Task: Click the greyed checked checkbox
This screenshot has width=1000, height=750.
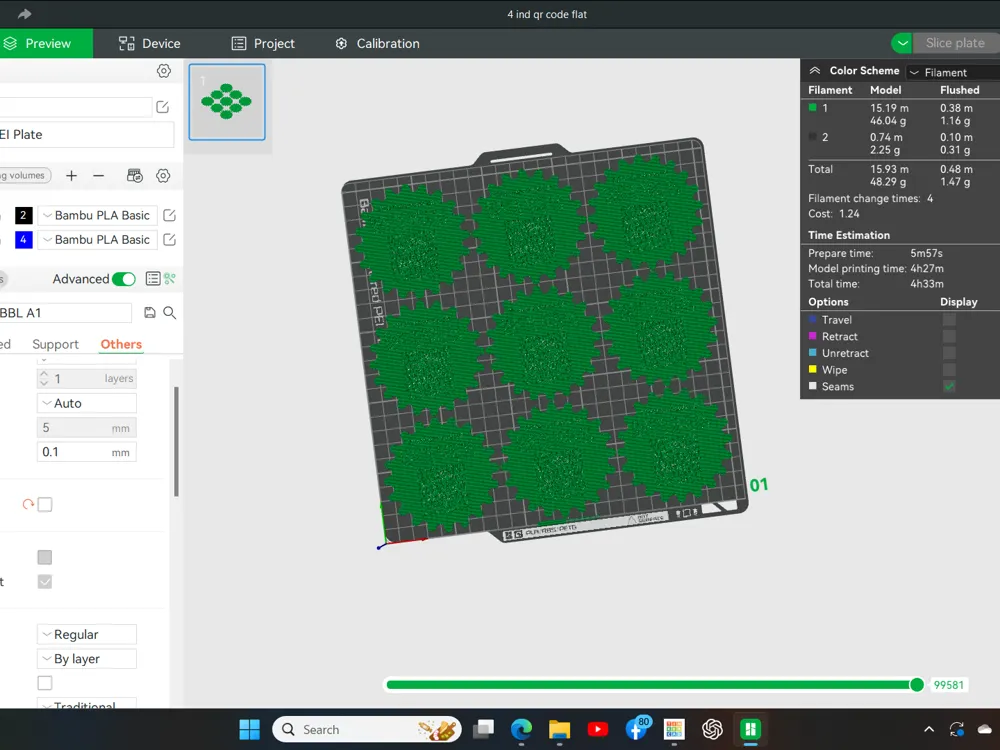Action: click(45, 582)
